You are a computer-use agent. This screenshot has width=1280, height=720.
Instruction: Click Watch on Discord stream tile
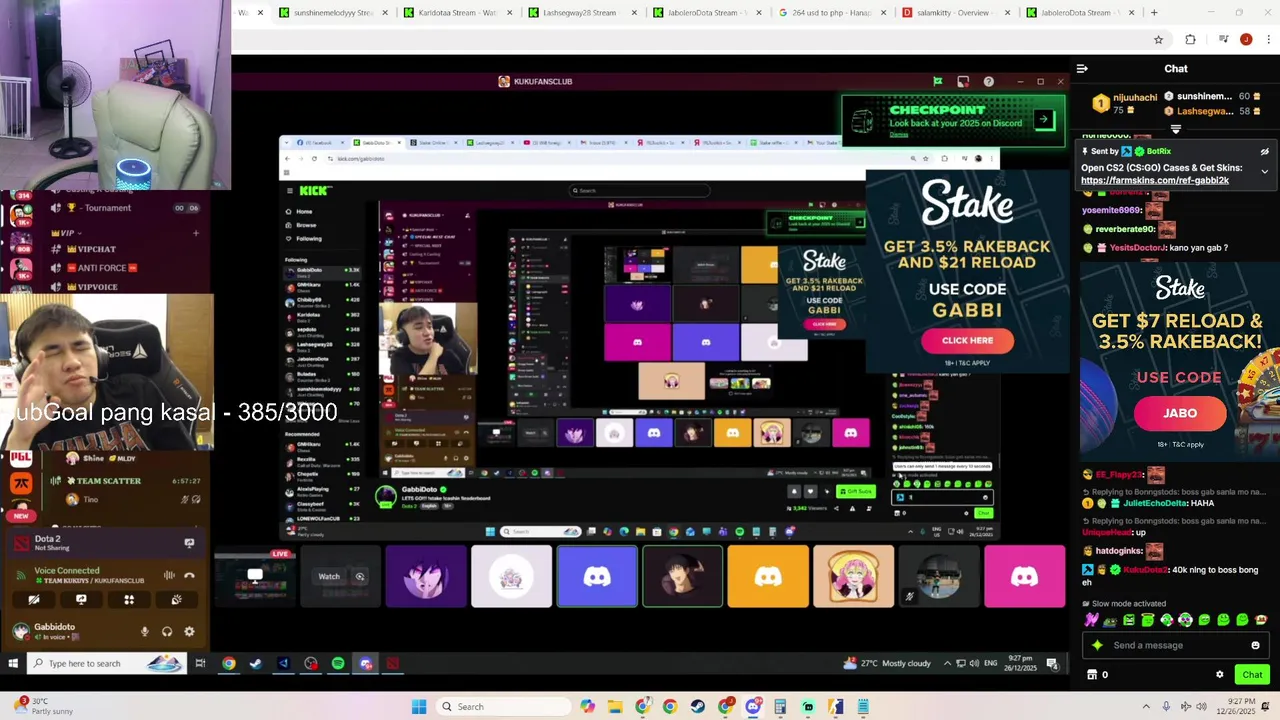point(329,576)
